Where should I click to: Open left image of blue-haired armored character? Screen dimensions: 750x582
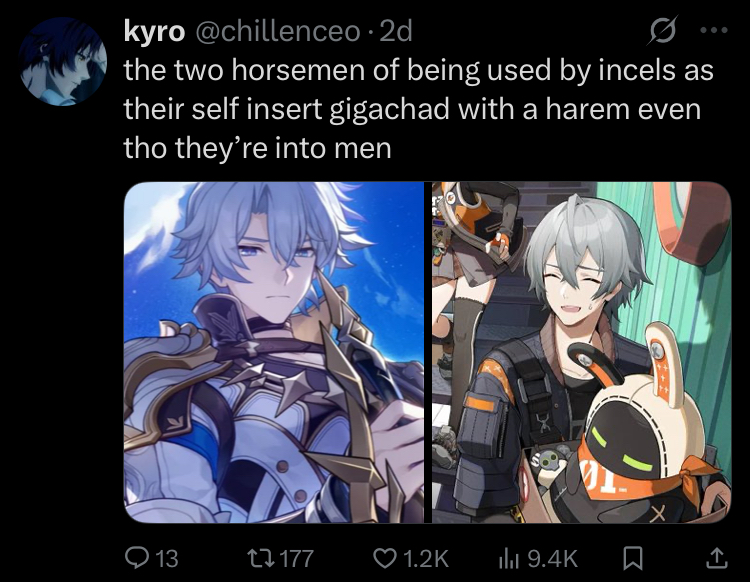(x=274, y=352)
